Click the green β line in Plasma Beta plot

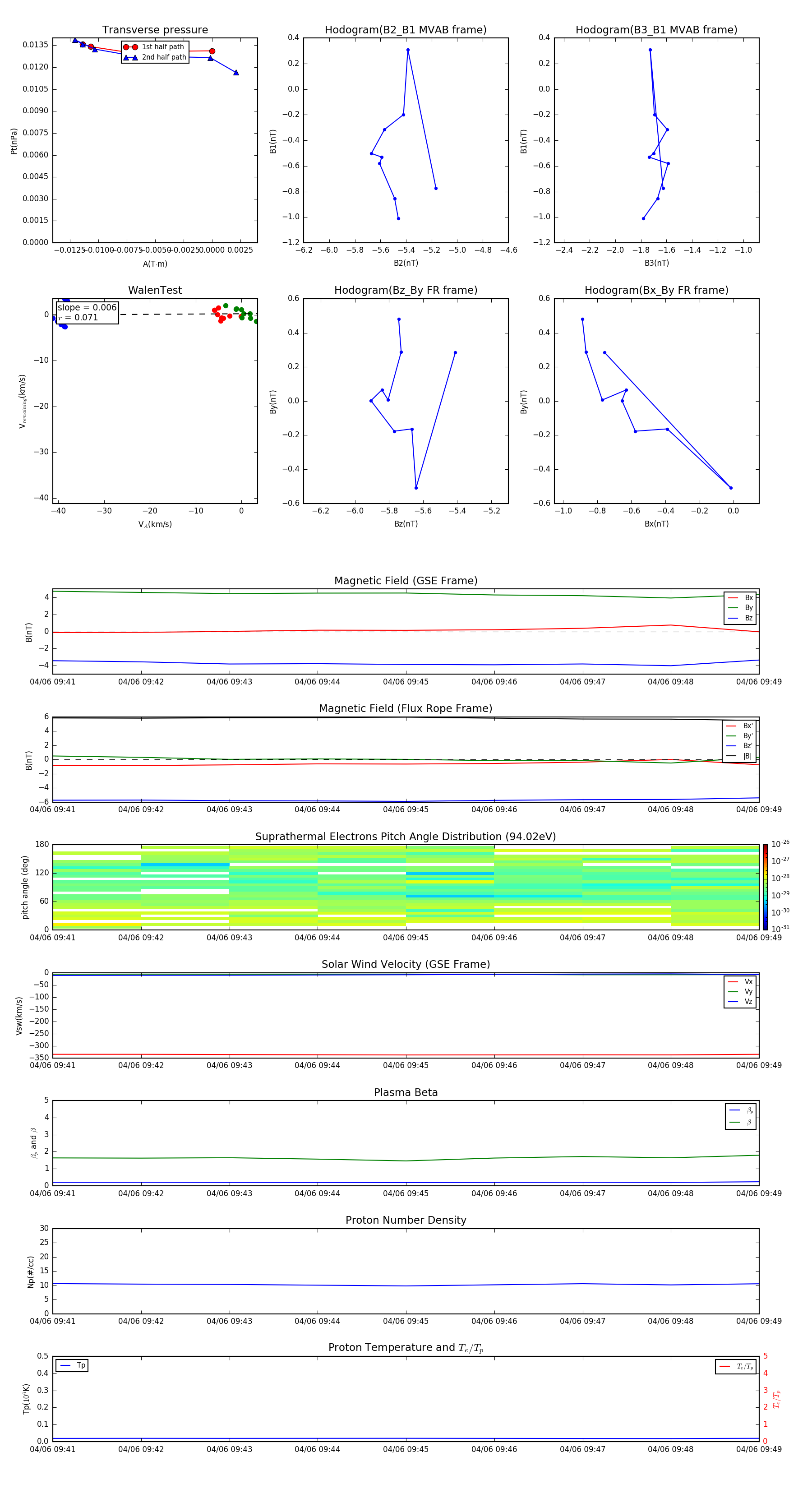coord(406,1161)
